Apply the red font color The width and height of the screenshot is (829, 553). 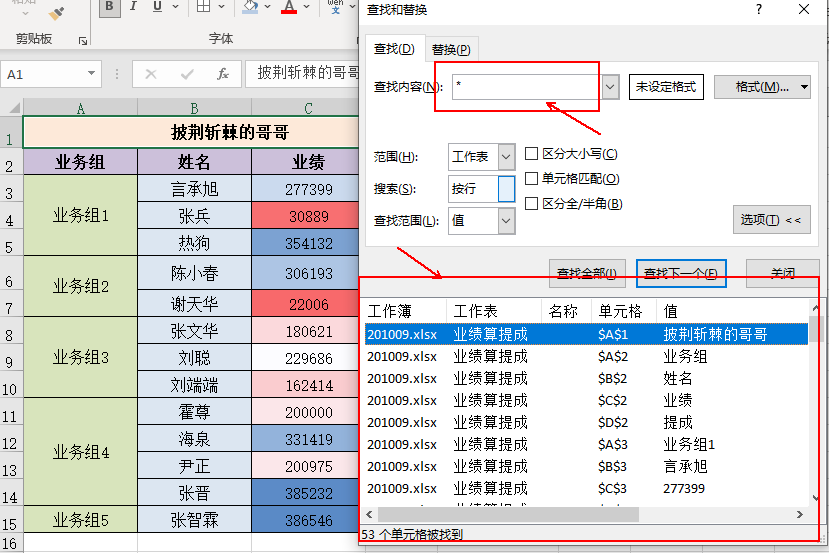coord(289,7)
